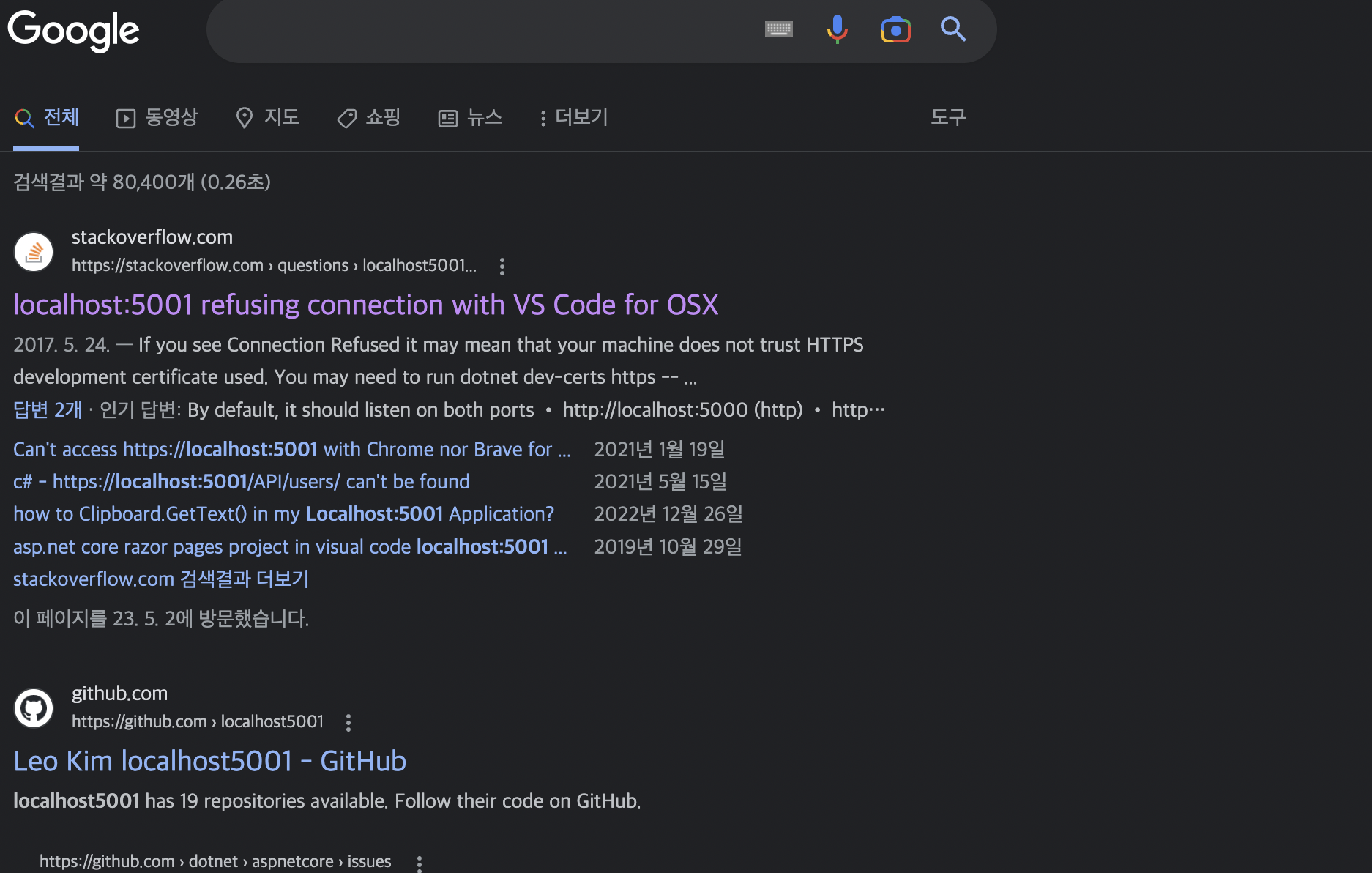1372x873 pixels.
Task: Click the magnifying glass search button
Action: [x=953, y=29]
